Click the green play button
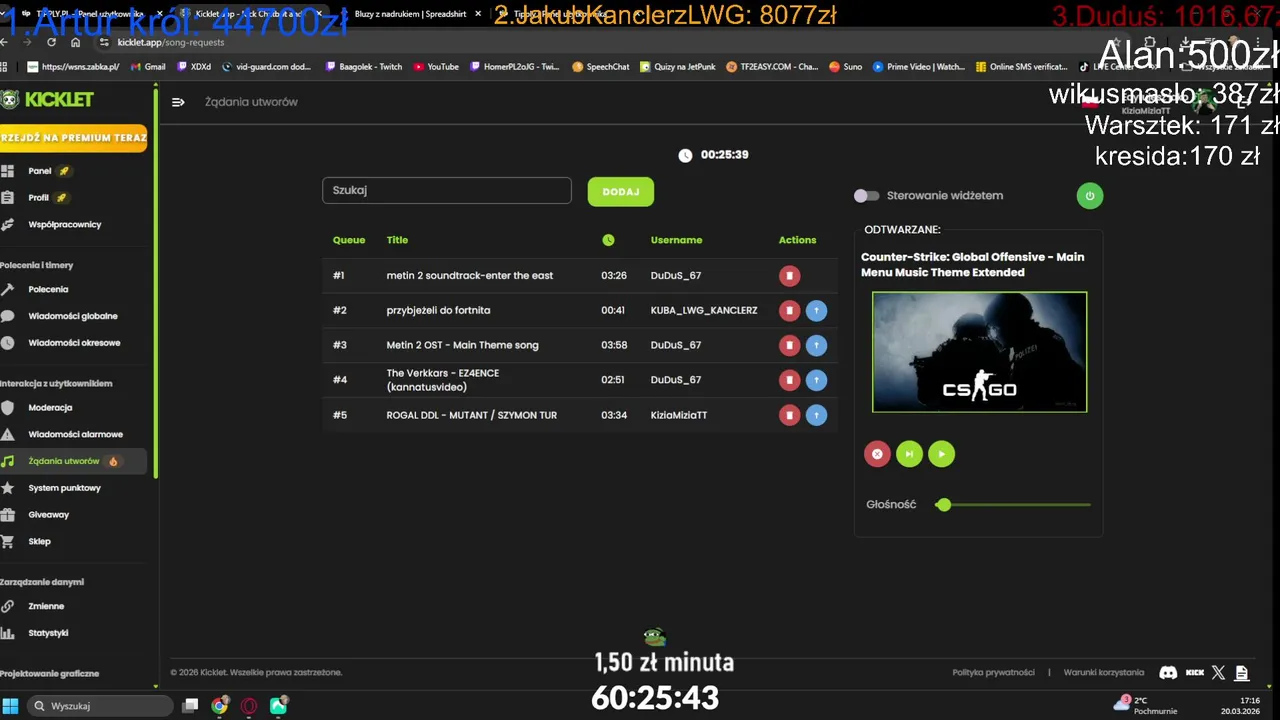This screenshot has height=720, width=1280. tap(941, 454)
